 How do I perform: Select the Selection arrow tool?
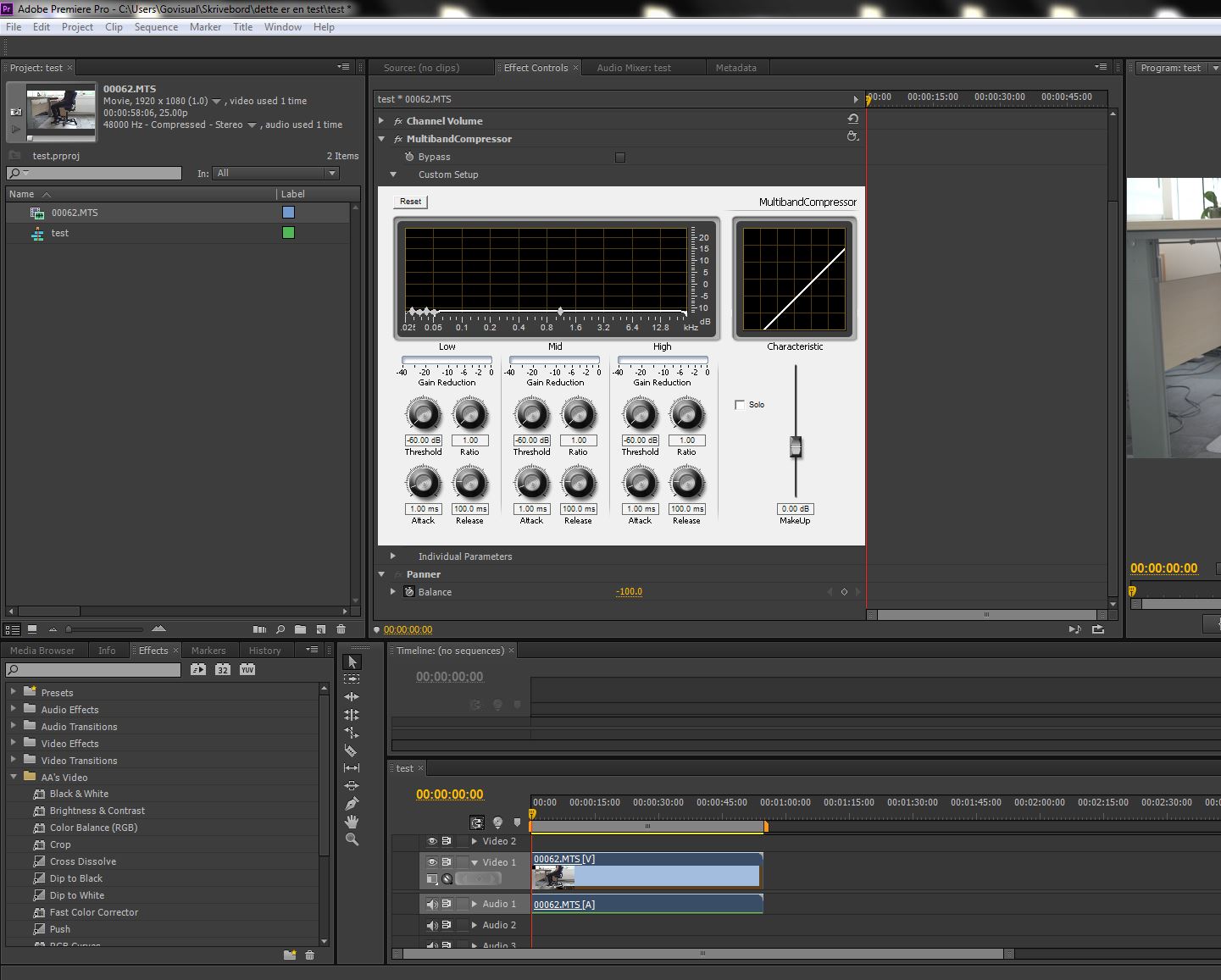pos(352,662)
